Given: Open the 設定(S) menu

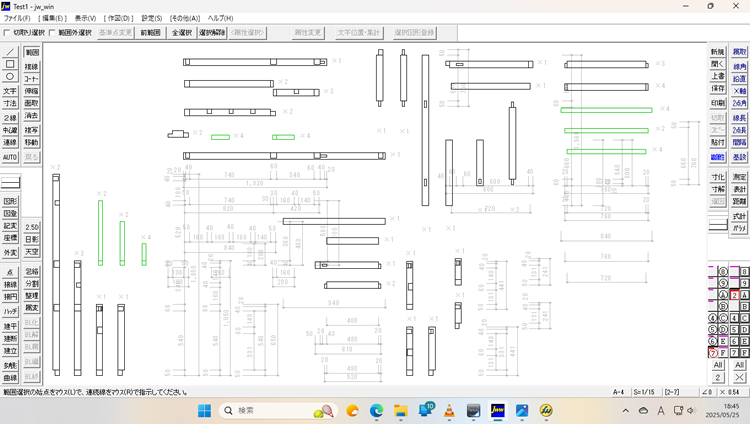Looking at the screenshot, I should [151, 18].
